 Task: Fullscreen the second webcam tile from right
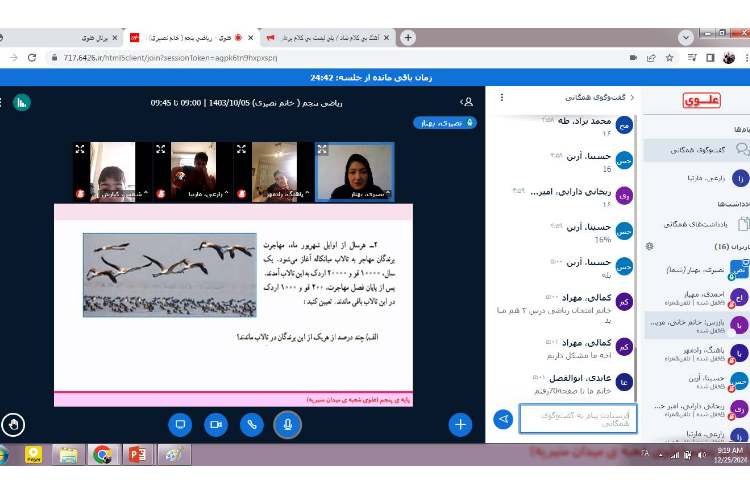click(x=242, y=149)
